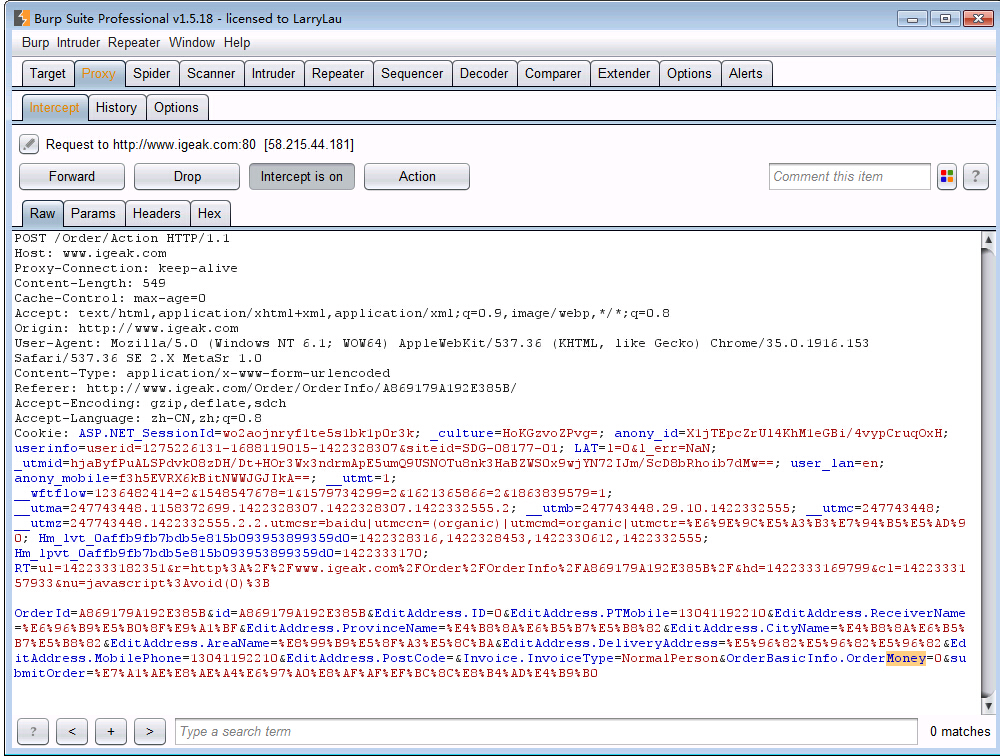
Task: Click the Proxy-Connection: keep-alive line
Action: click(x=126, y=268)
